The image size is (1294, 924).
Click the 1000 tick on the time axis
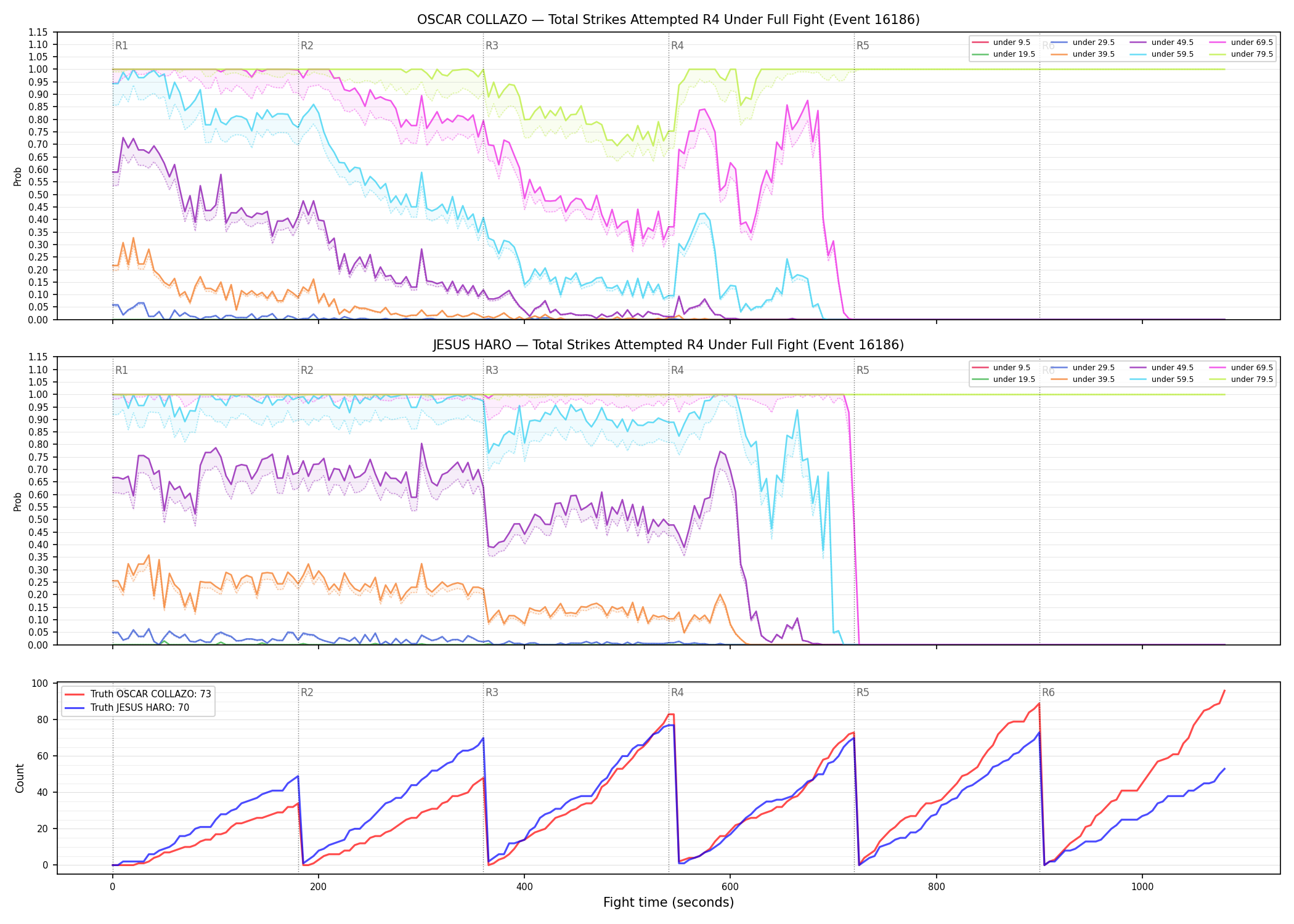pyautogui.click(x=1142, y=887)
